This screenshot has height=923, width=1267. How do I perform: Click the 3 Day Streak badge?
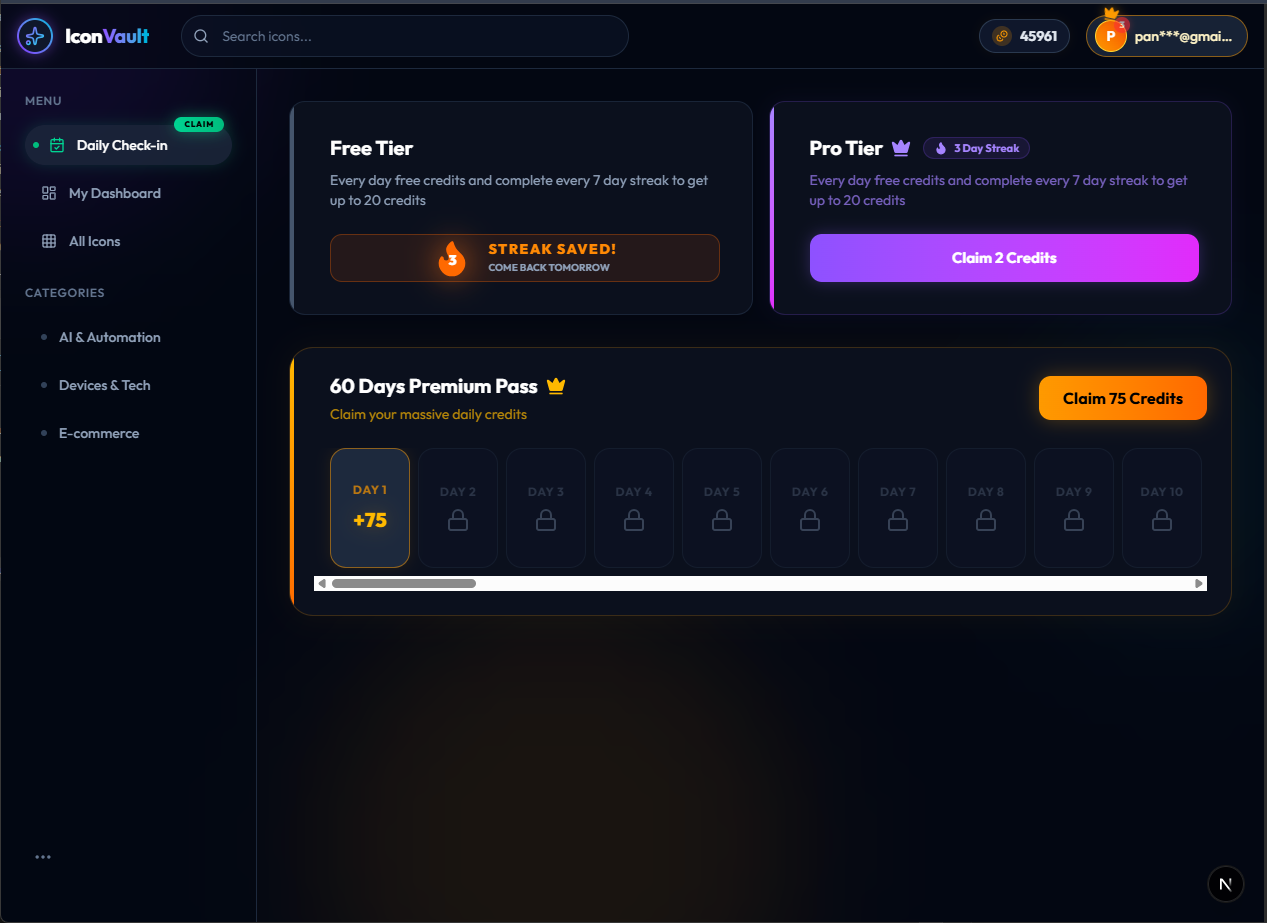point(976,148)
